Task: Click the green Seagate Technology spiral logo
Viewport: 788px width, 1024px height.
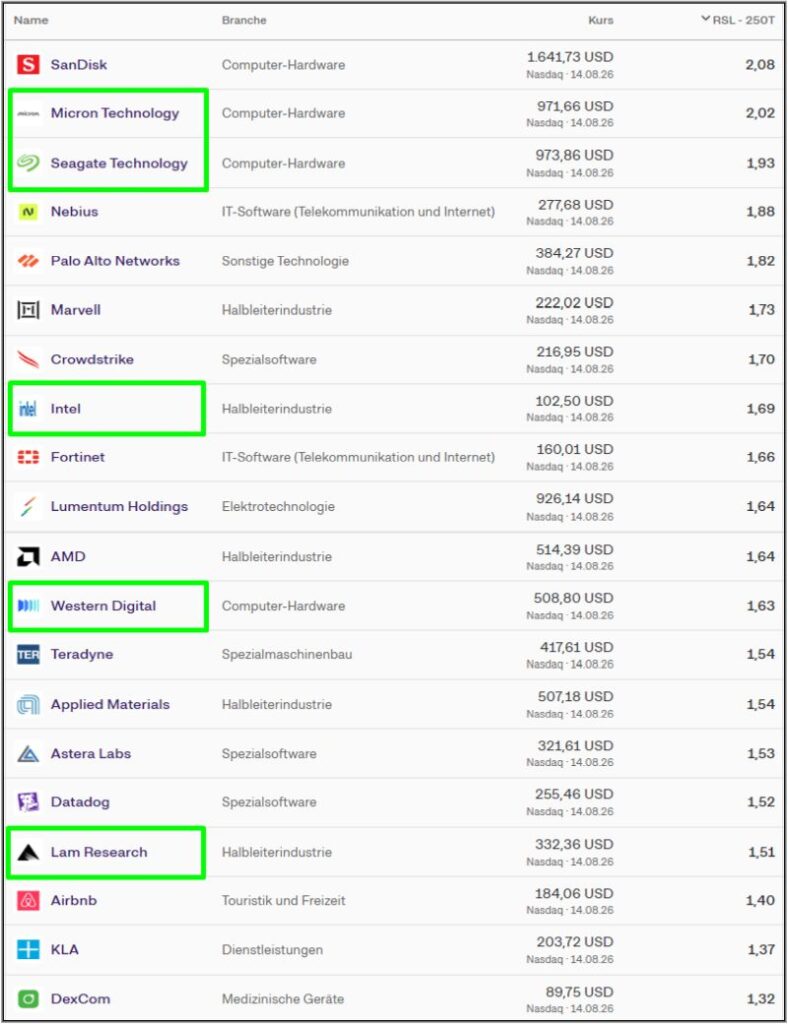Action: (x=28, y=163)
